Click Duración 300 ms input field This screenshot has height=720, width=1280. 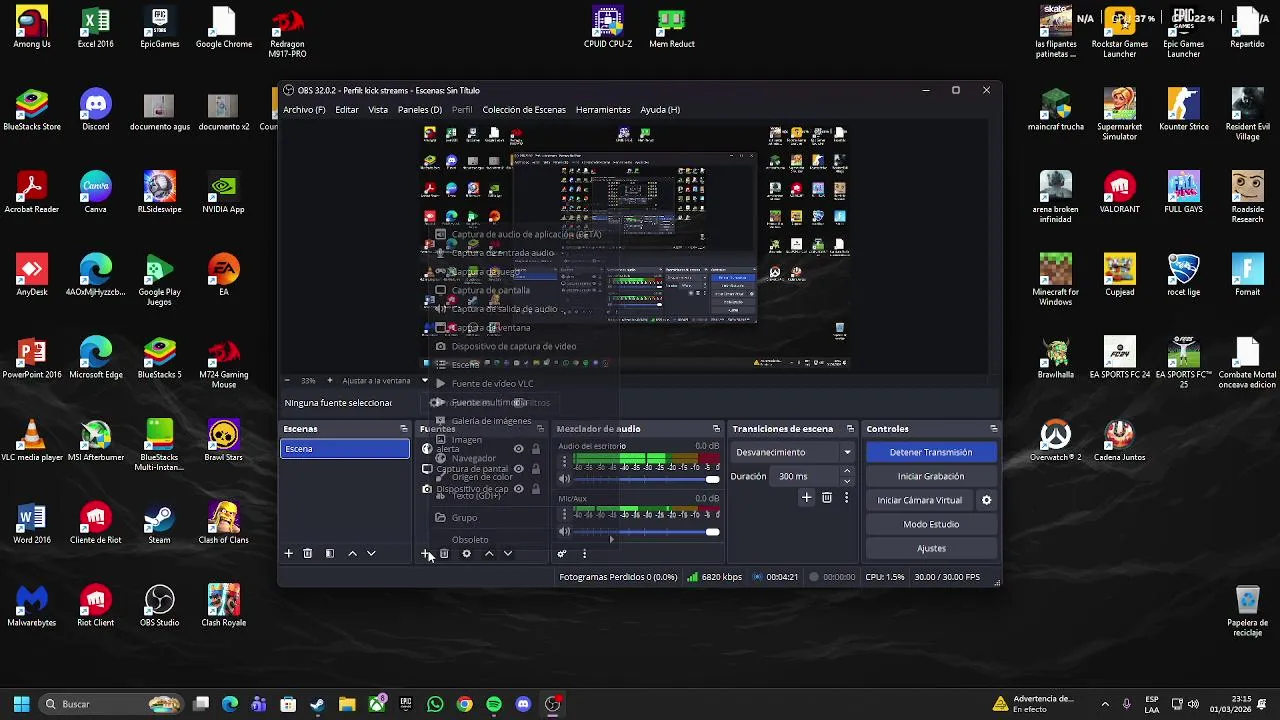(x=806, y=476)
